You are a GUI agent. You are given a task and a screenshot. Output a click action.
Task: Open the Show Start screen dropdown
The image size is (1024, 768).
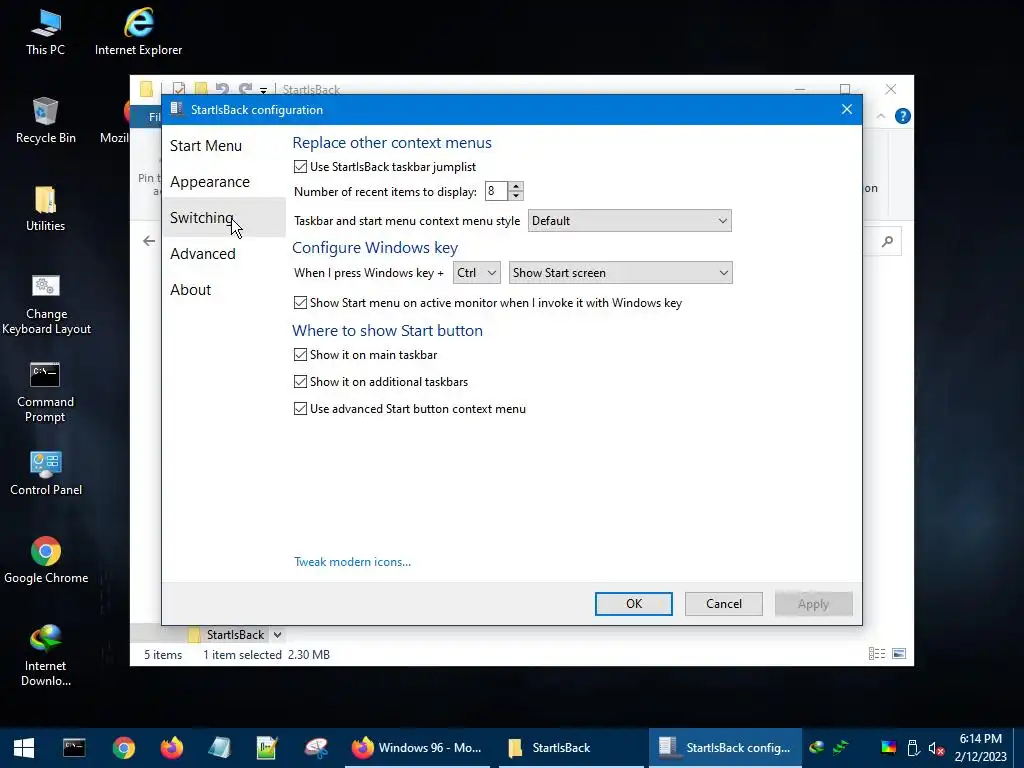tap(620, 273)
